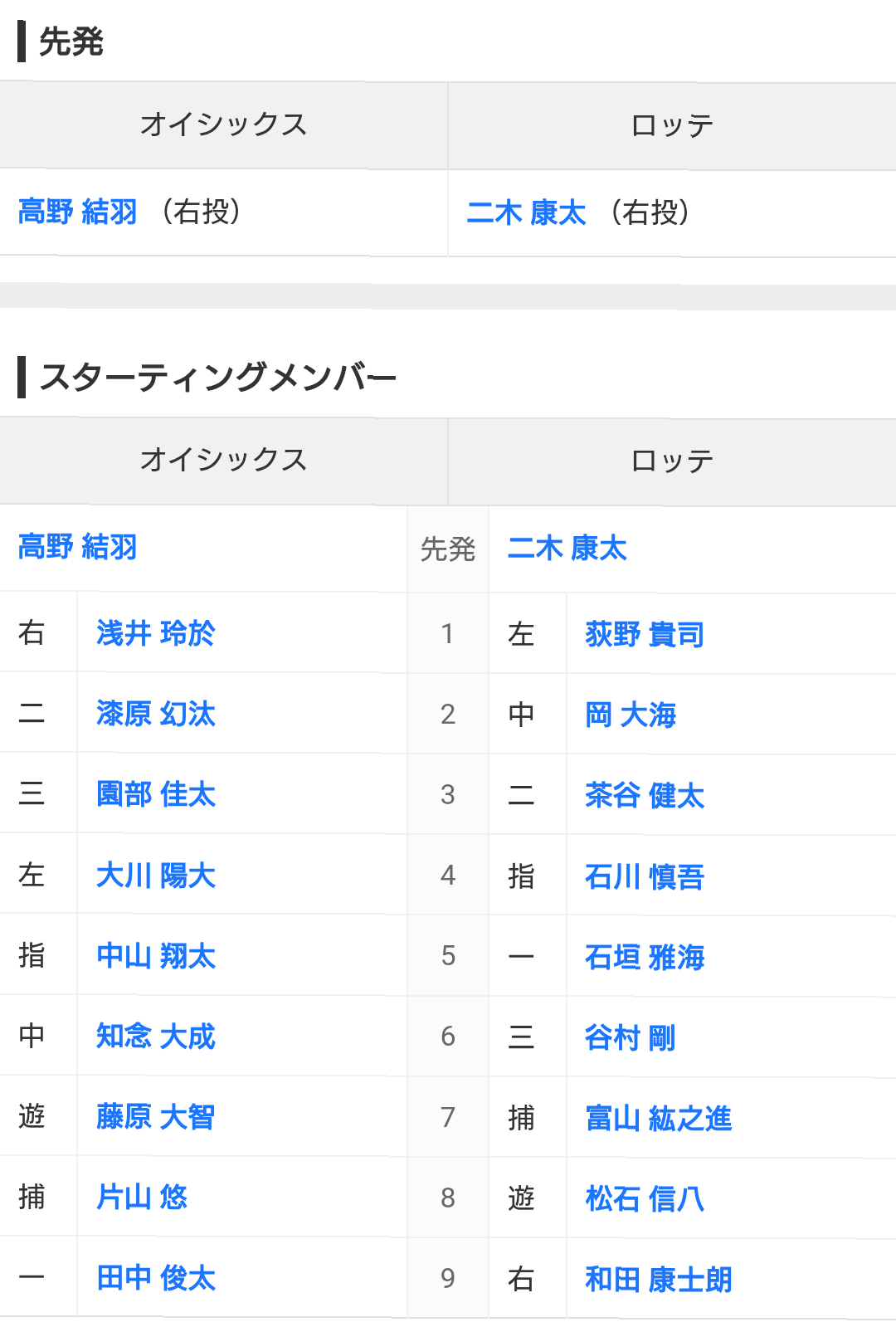This screenshot has height=1327, width=896.
Task: Select designated hitter 中山 翔太
Action: [155, 955]
